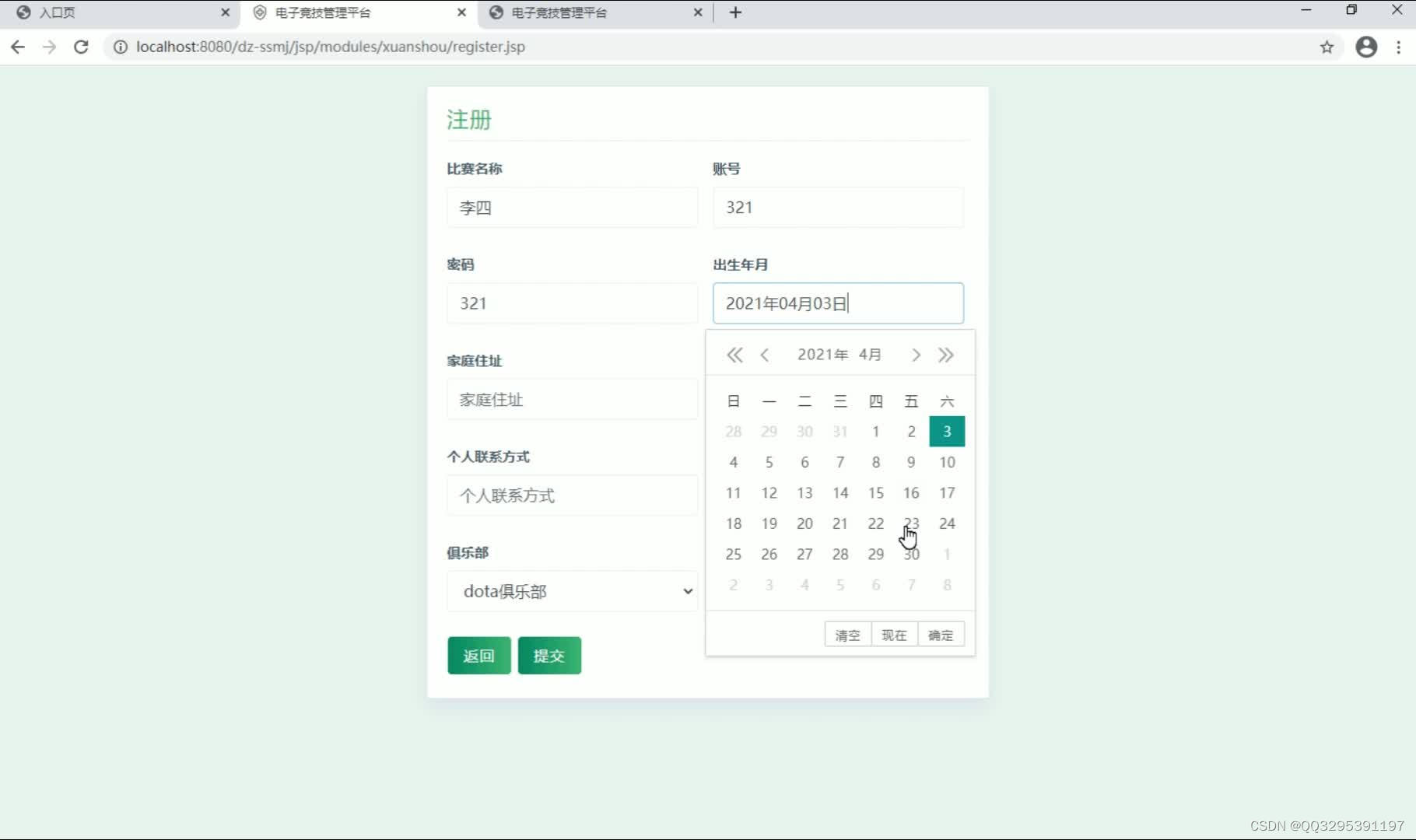Click the 返回 button
Viewport: 1416px width, 840px height.
(x=479, y=656)
